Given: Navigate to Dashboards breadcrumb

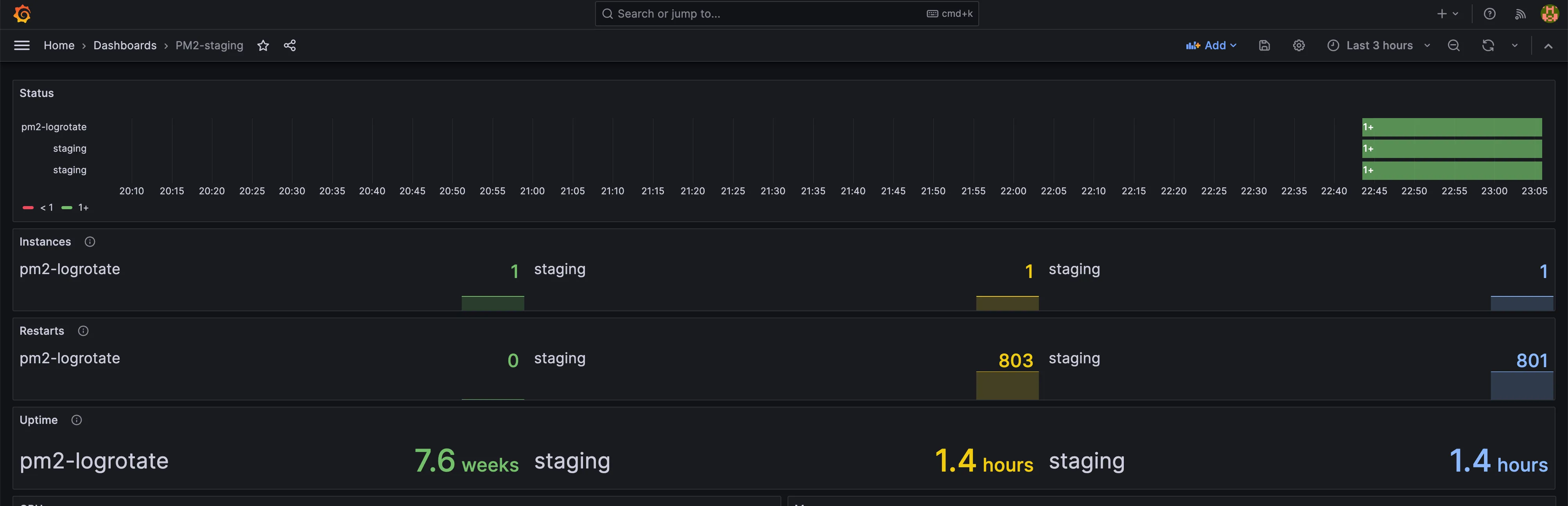Looking at the screenshot, I should pos(125,46).
